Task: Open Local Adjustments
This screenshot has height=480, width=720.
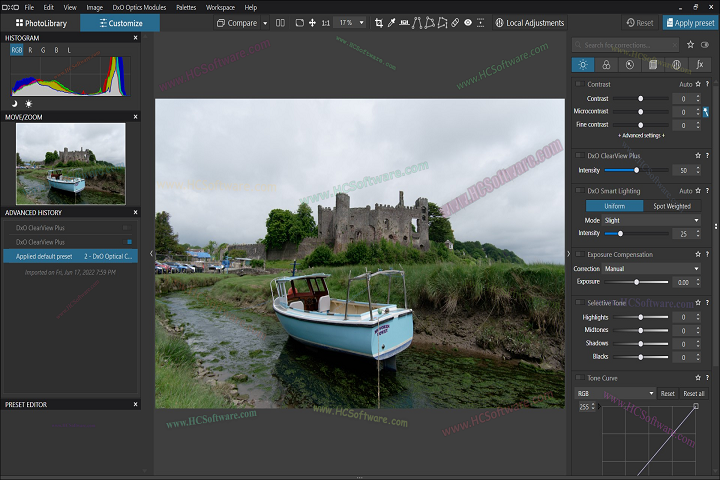Action: coord(529,23)
